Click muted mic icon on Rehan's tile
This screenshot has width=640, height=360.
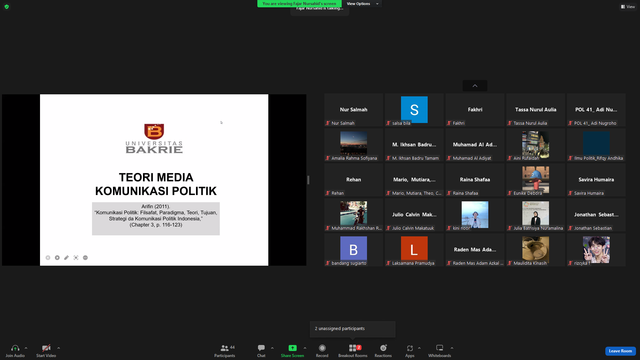tap(327, 193)
